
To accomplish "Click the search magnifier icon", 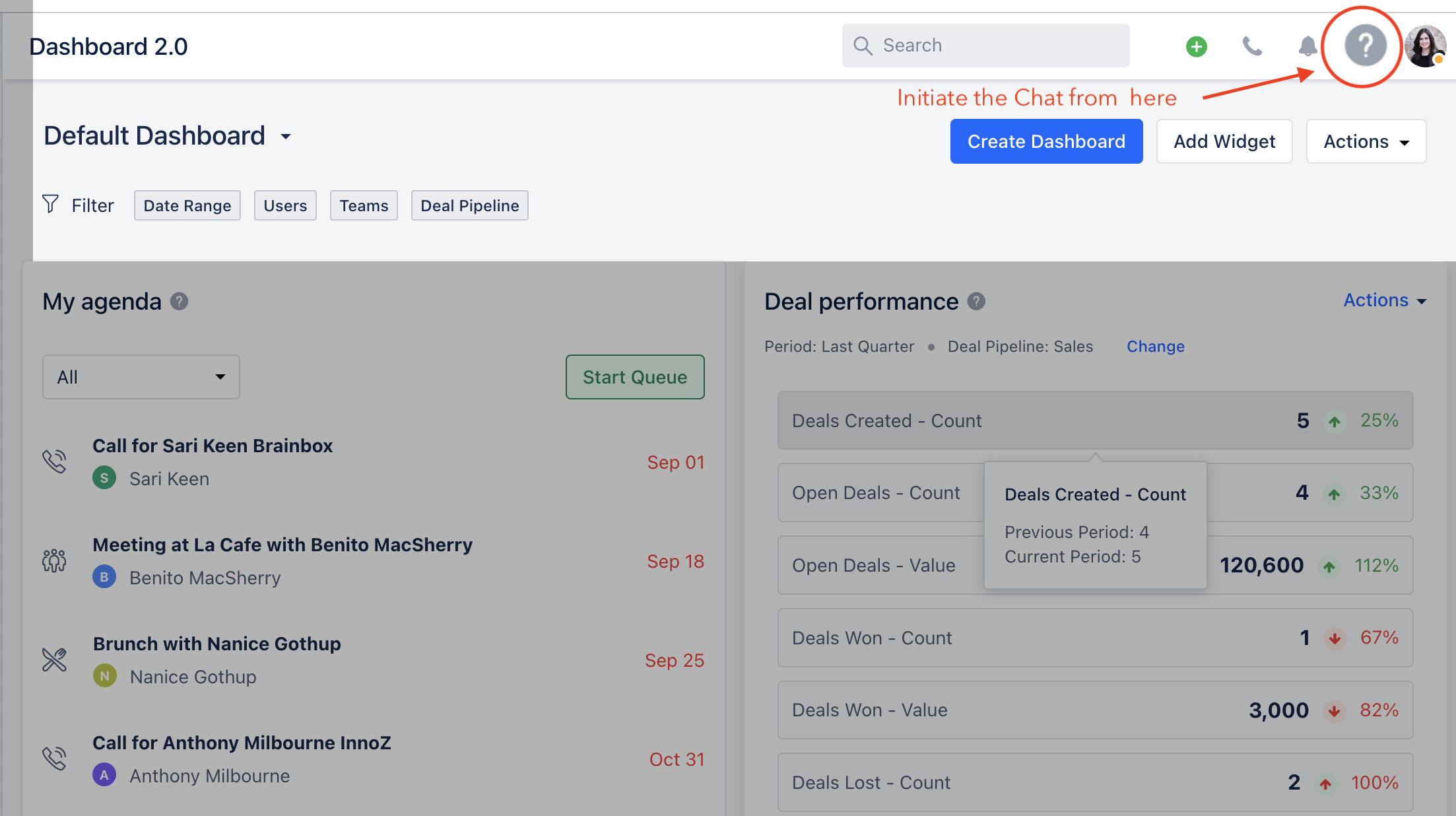I will [x=863, y=46].
